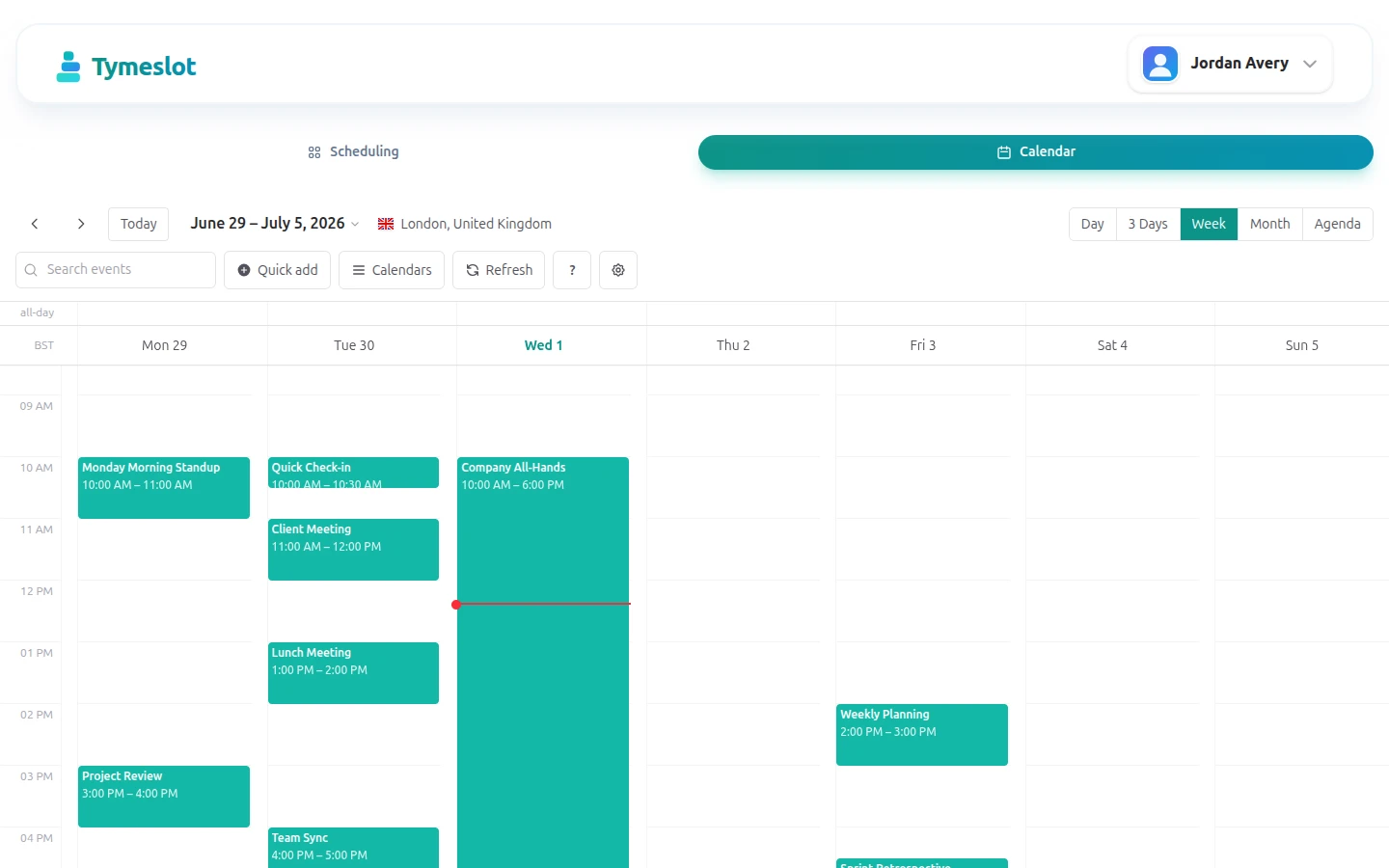Click the Jordan Avery profile avatar
1389x868 pixels.
click(1160, 64)
